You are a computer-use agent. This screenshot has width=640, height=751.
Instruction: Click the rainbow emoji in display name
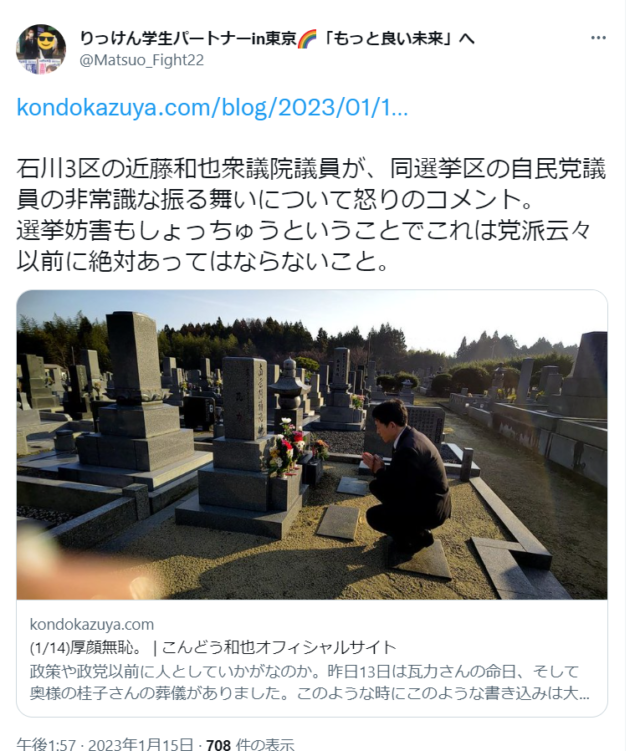point(307,38)
